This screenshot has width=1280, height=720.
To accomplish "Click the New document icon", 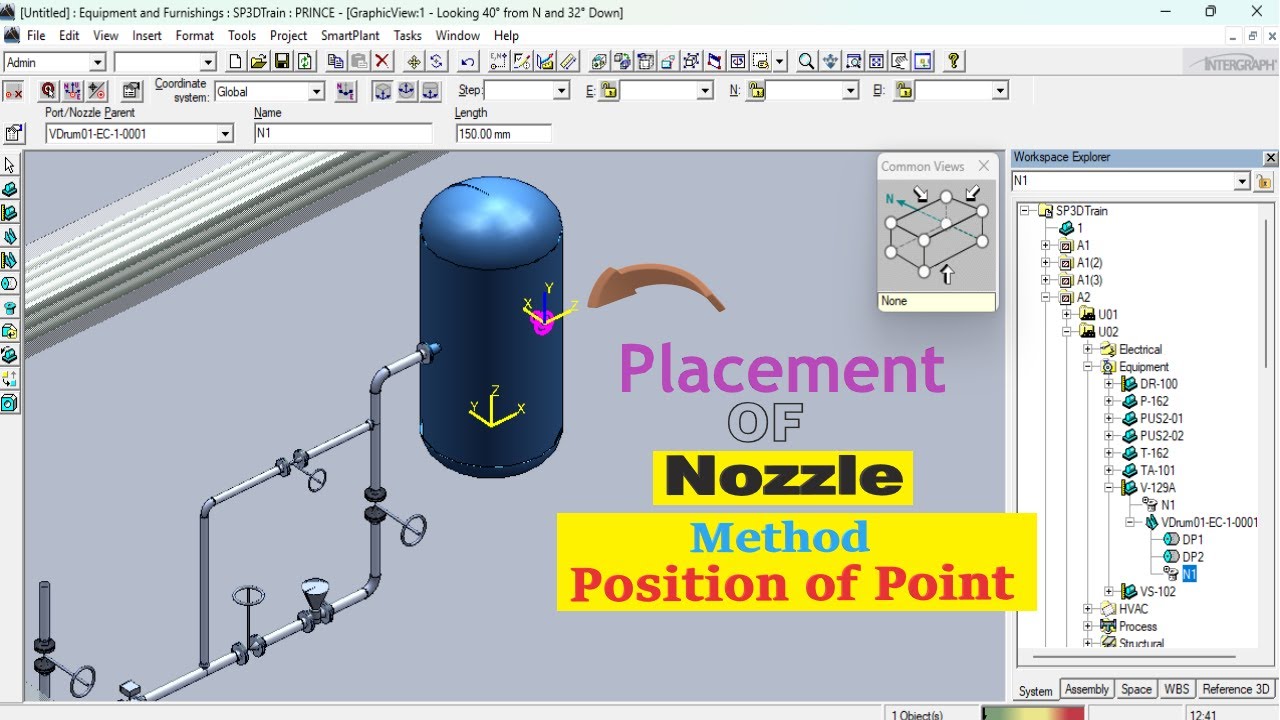I will click(x=236, y=62).
